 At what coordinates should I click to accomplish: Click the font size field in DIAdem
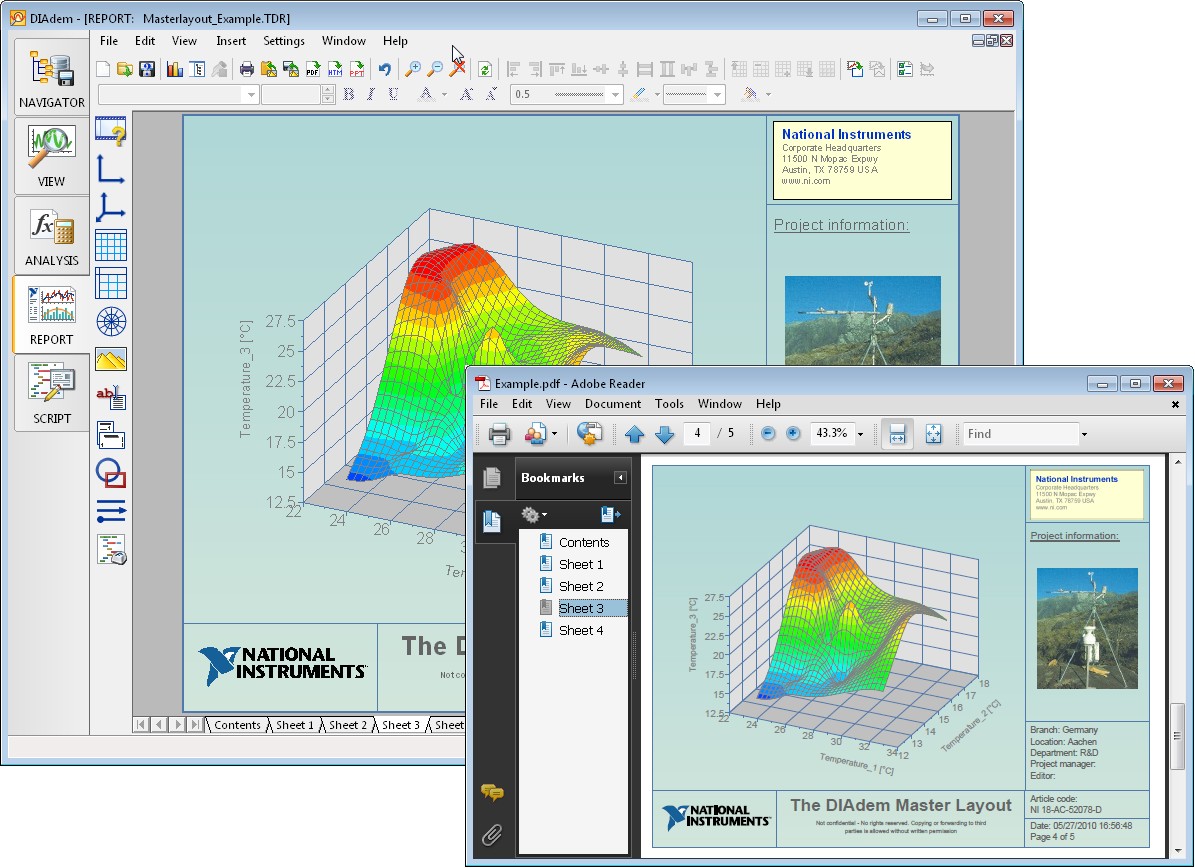(291, 94)
